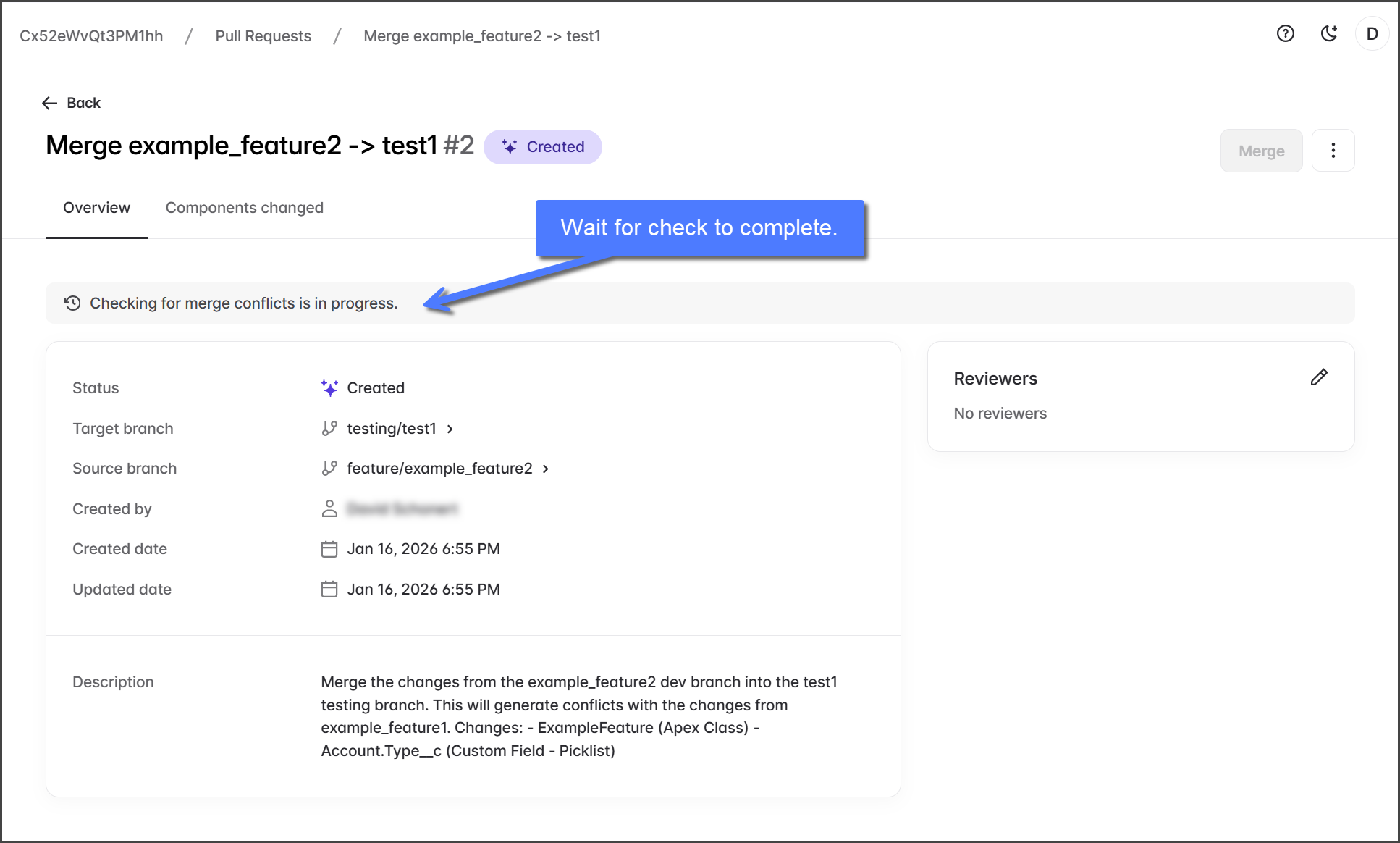The image size is (1400, 843).
Task: Open the user avatar D menu
Action: [1372, 34]
